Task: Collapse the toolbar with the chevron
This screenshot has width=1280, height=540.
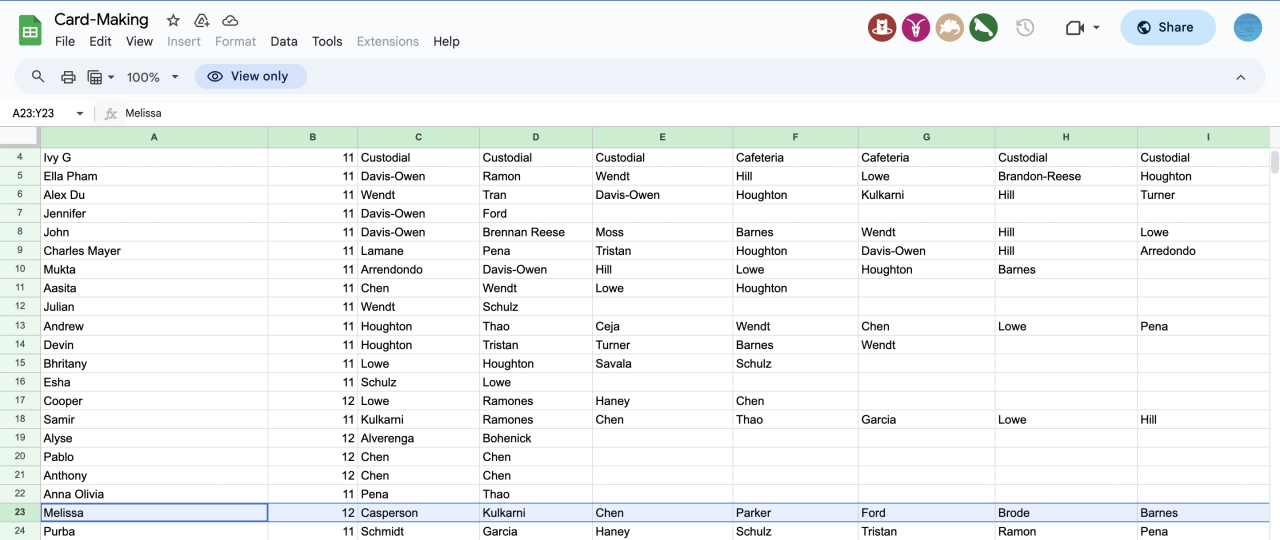Action: coord(1241,77)
